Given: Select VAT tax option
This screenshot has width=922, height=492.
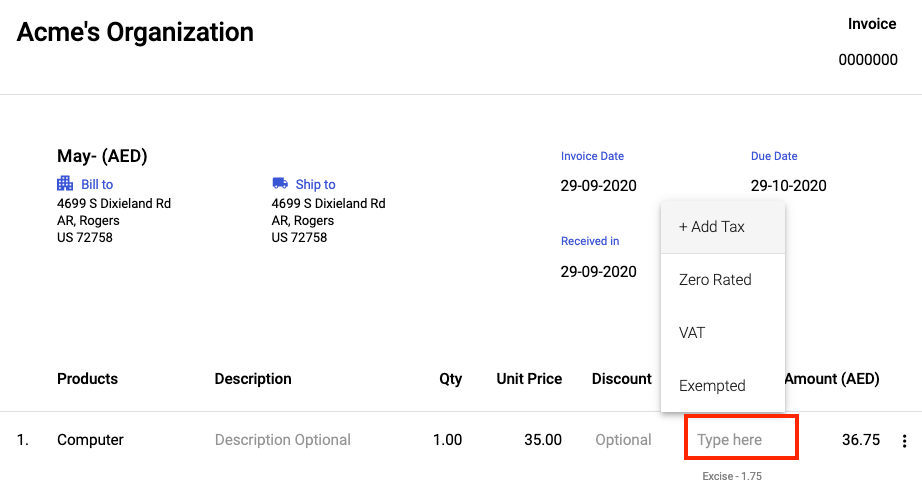Looking at the screenshot, I should [692, 333].
